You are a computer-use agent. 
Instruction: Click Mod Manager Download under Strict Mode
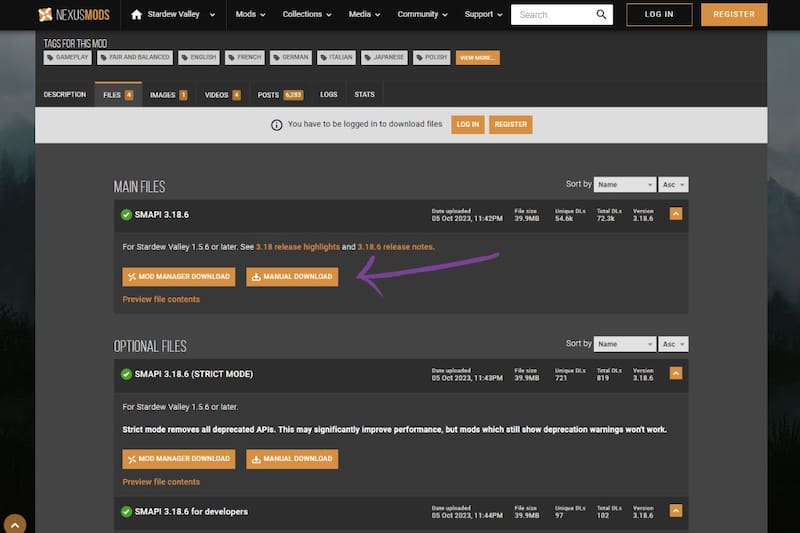tap(179, 459)
